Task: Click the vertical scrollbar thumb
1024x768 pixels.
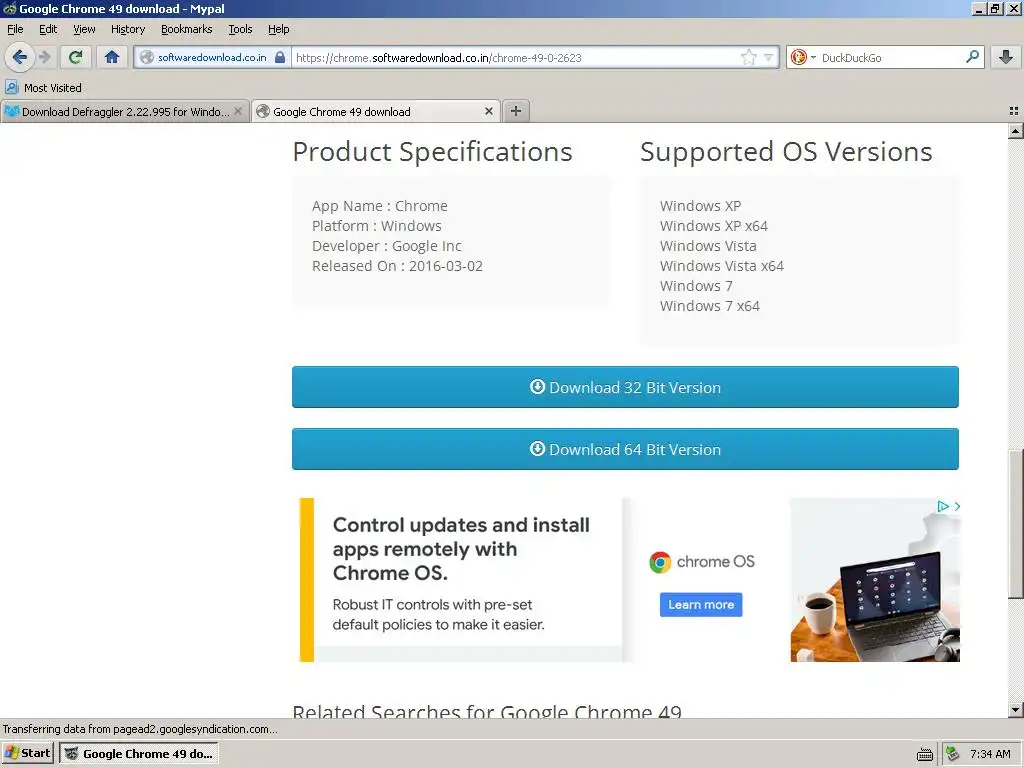Action: point(1016,523)
